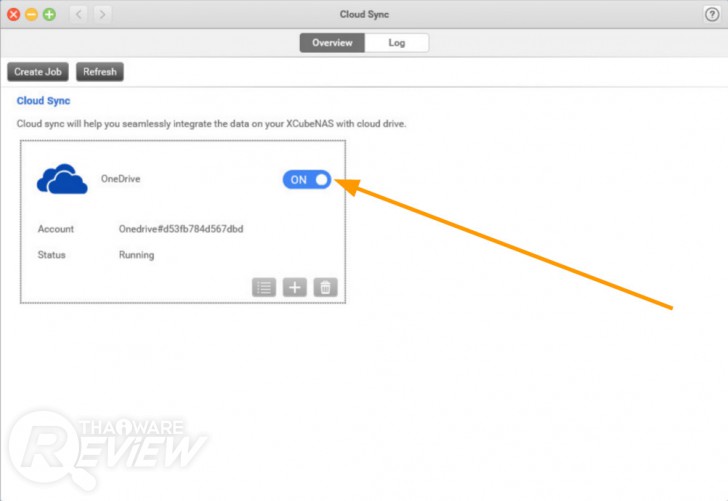Minimize the window with yellow button
The height and width of the screenshot is (501, 728).
coord(31,14)
